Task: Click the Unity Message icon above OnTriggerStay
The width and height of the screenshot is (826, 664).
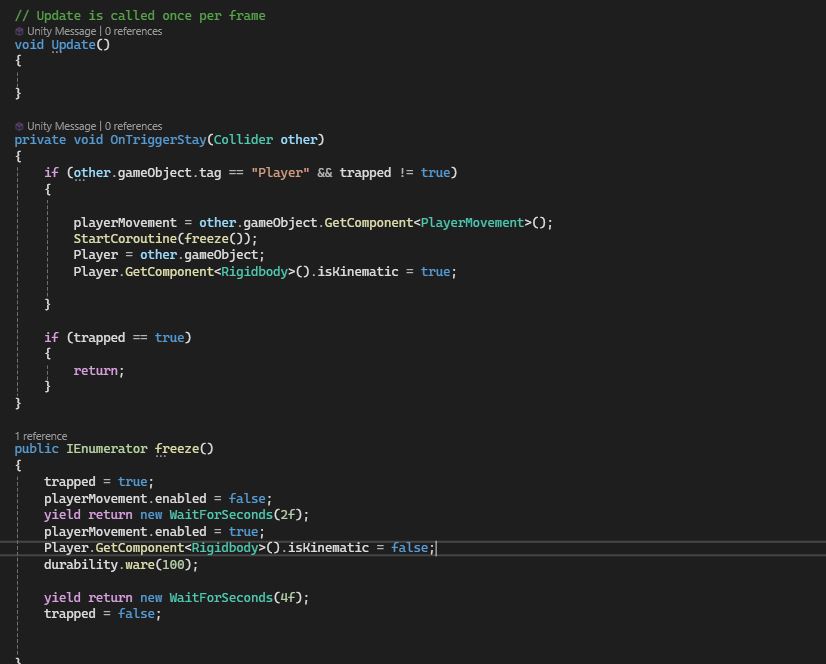Action: pyautogui.click(x=20, y=126)
